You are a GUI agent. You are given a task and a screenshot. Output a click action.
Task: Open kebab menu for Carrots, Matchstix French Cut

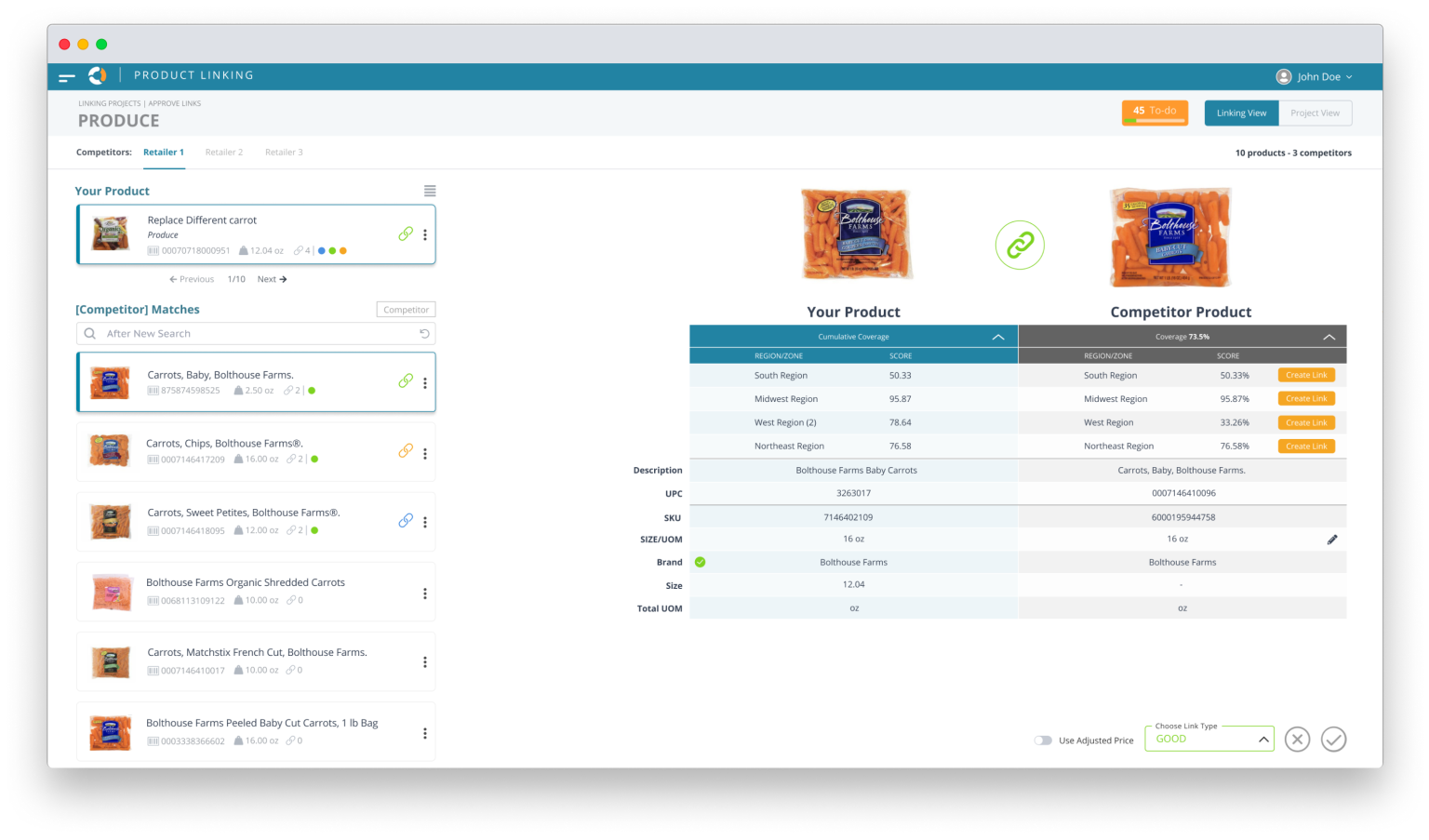425,662
